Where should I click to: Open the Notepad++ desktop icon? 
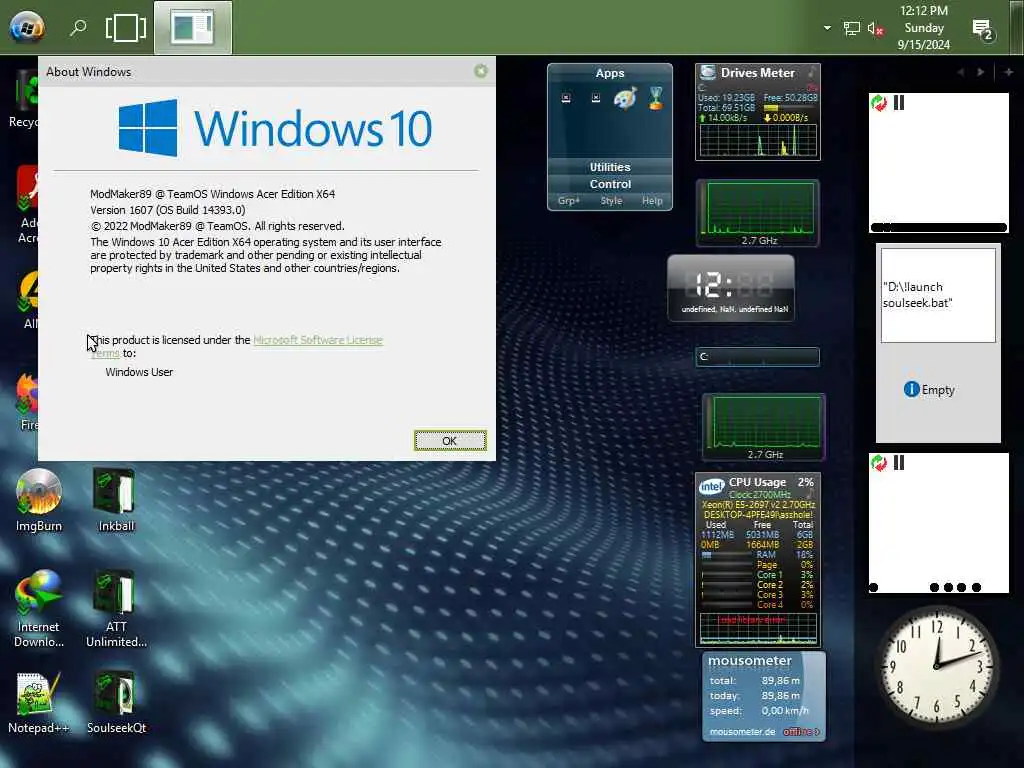(39, 703)
